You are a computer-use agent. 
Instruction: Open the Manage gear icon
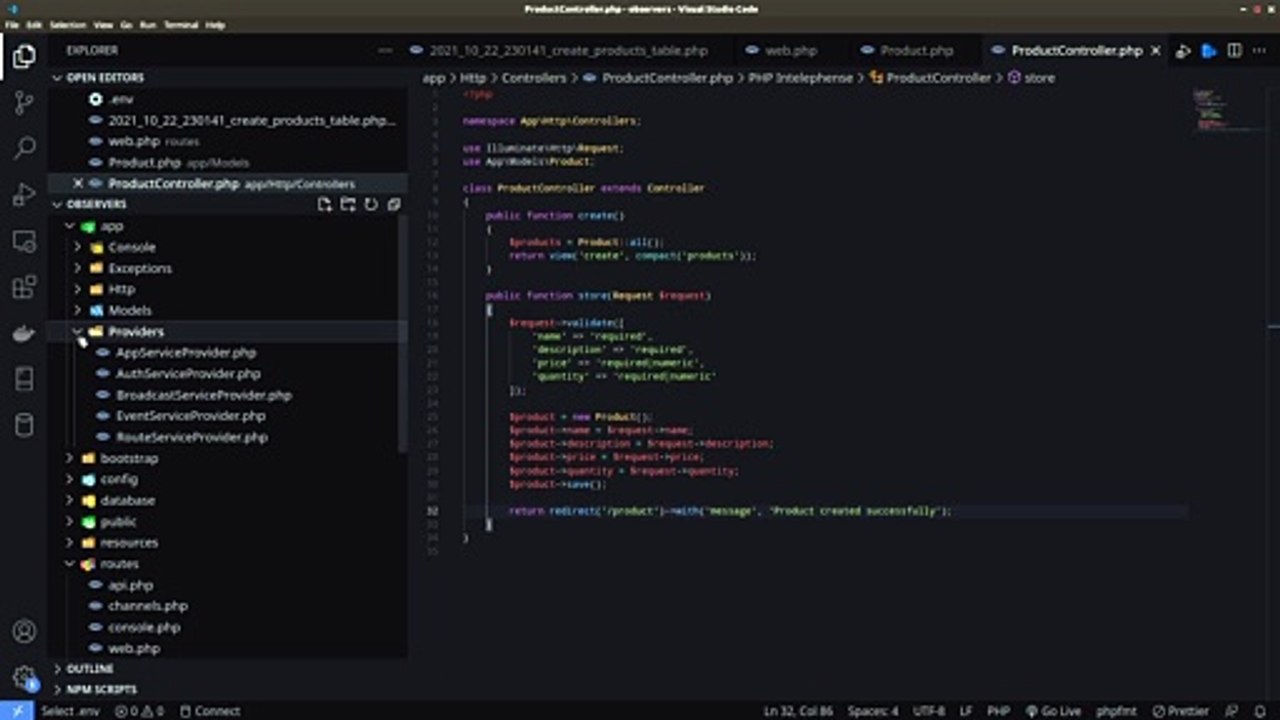pyautogui.click(x=24, y=677)
